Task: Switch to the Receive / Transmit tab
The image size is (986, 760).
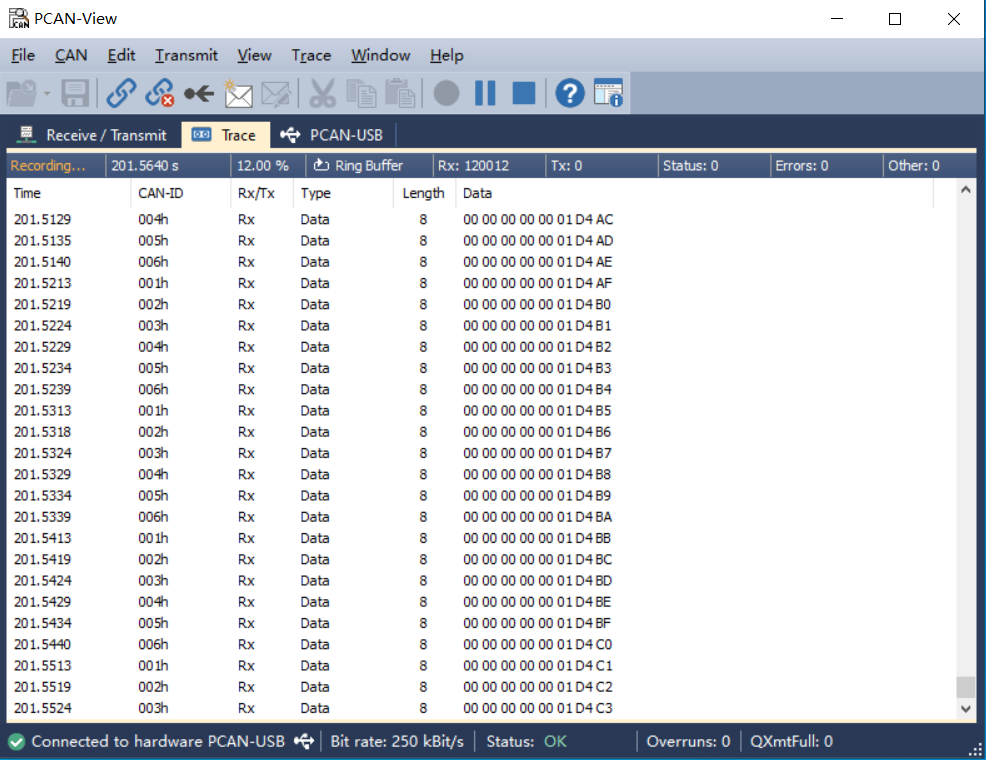Action: (93, 135)
